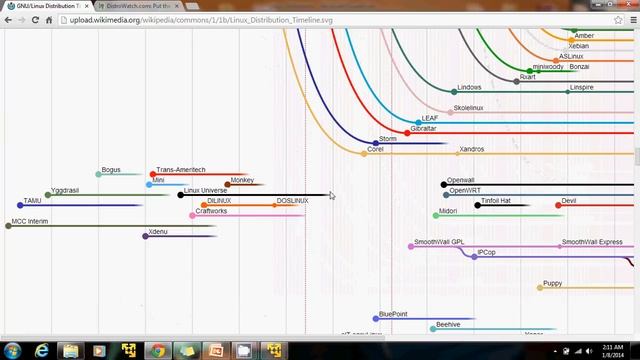This screenshot has width=640, height=360.
Task: Click the Craftworks pink node
Action: pos(192,216)
